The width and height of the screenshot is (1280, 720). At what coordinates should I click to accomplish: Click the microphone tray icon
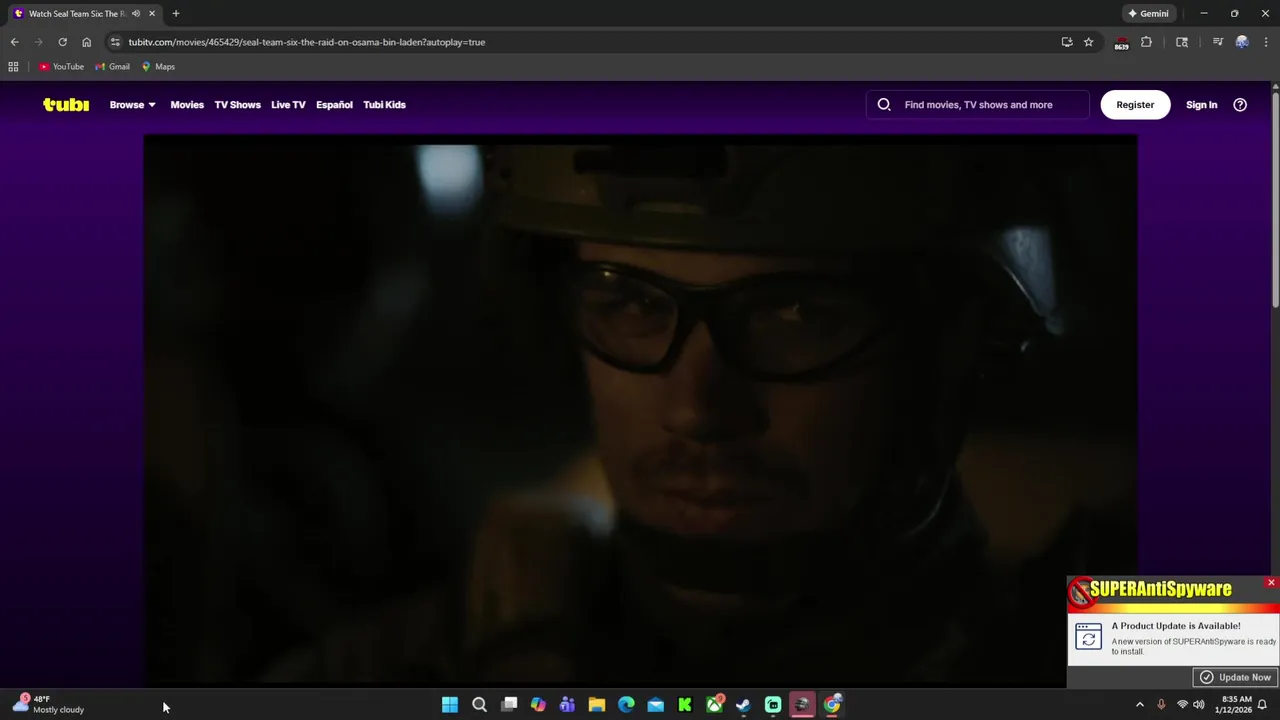1161,705
